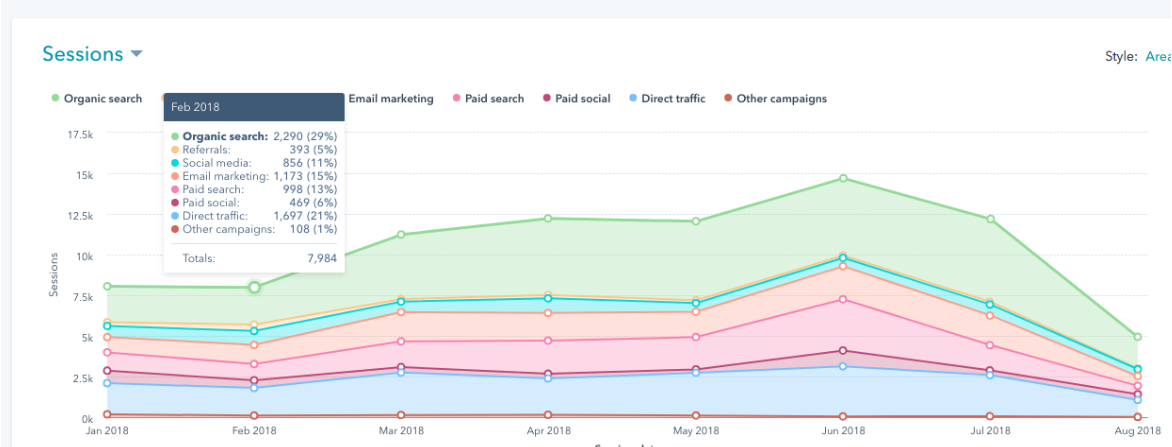Image resolution: width=1172 pixels, height=447 pixels.
Task: Click the Aug 2018 x-axis label
Action: click(x=1137, y=431)
